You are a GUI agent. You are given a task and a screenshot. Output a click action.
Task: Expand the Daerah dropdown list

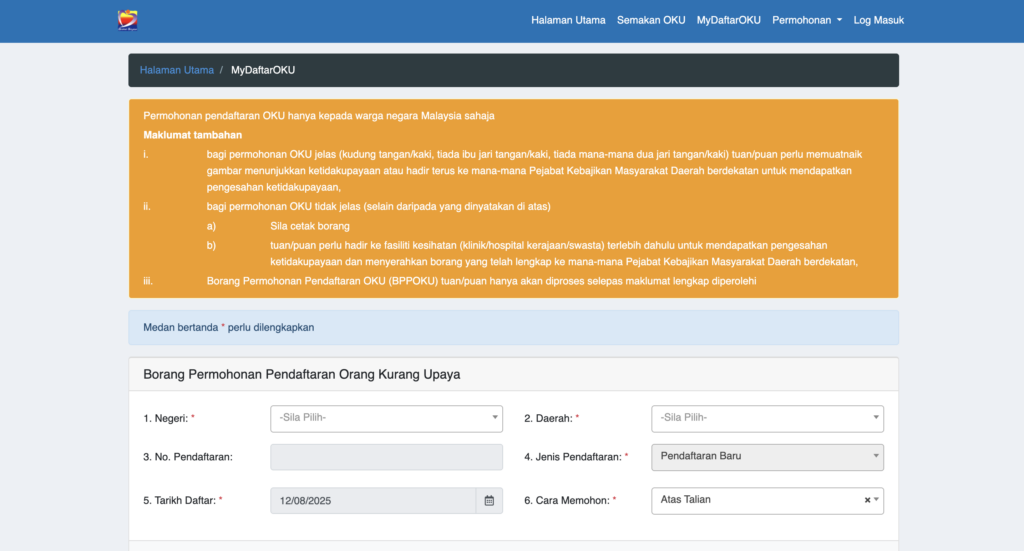pyautogui.click(x=767, y=418)
